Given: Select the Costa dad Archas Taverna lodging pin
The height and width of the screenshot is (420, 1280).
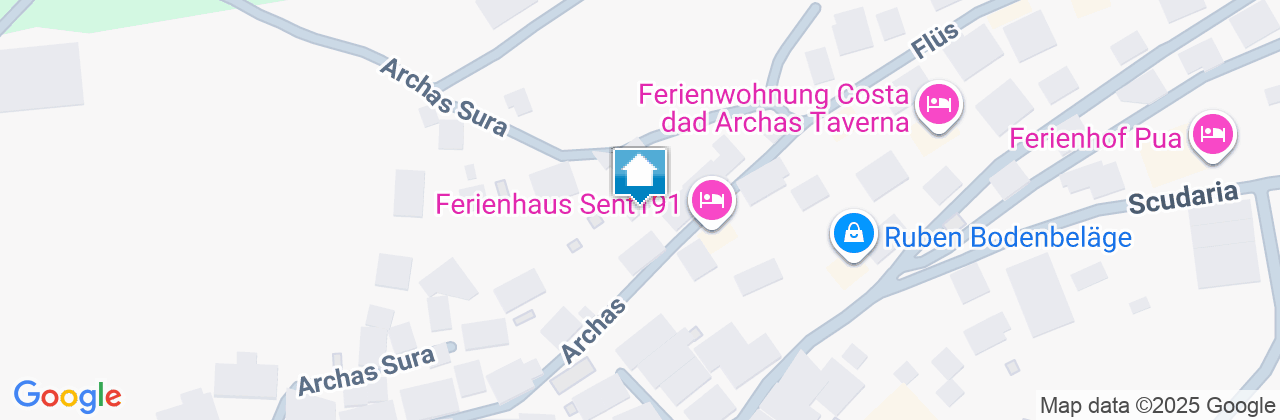Looking at the screenshot, I should 938,106.
